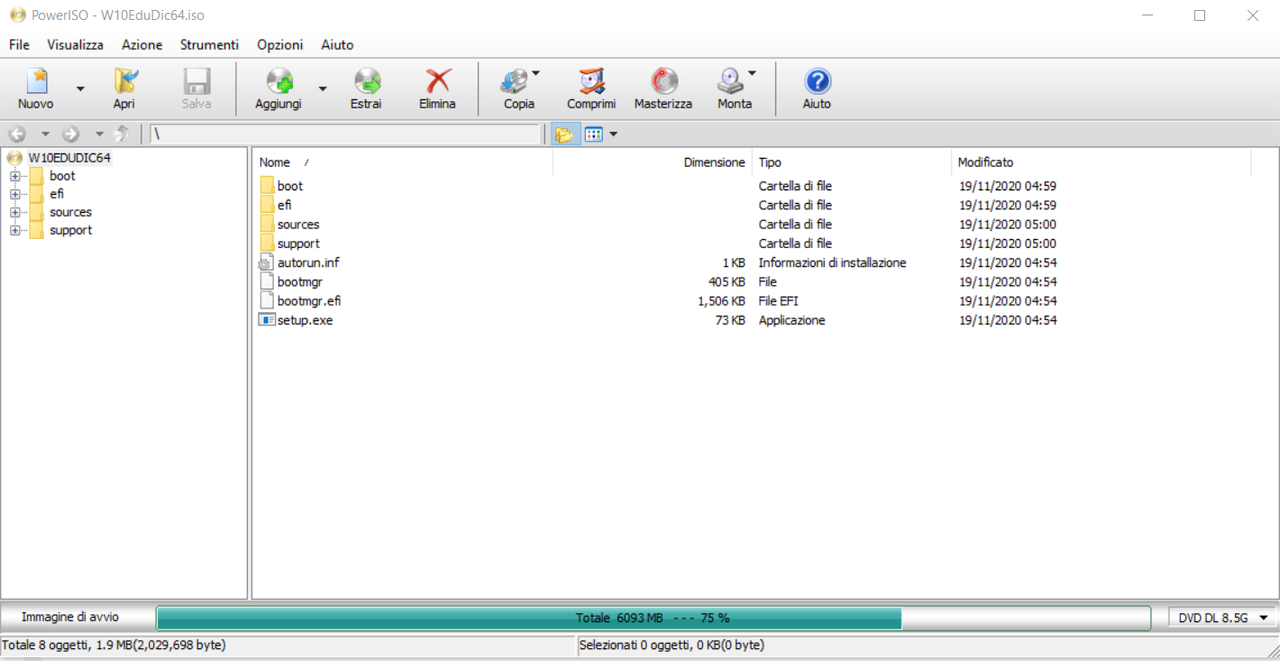Click the Apri toolbar icon
Viewport: 1280px width, 661px height.
click(x=124, y=81)
